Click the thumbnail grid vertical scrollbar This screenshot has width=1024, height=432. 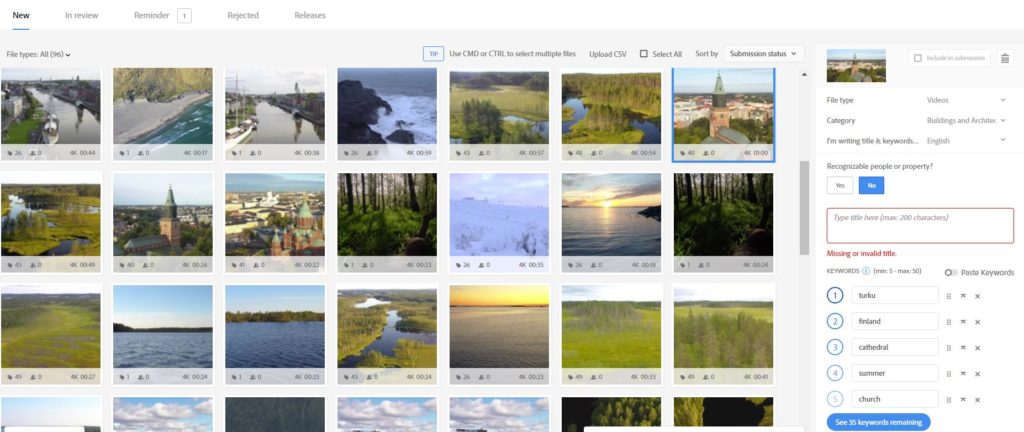(804, 208)
